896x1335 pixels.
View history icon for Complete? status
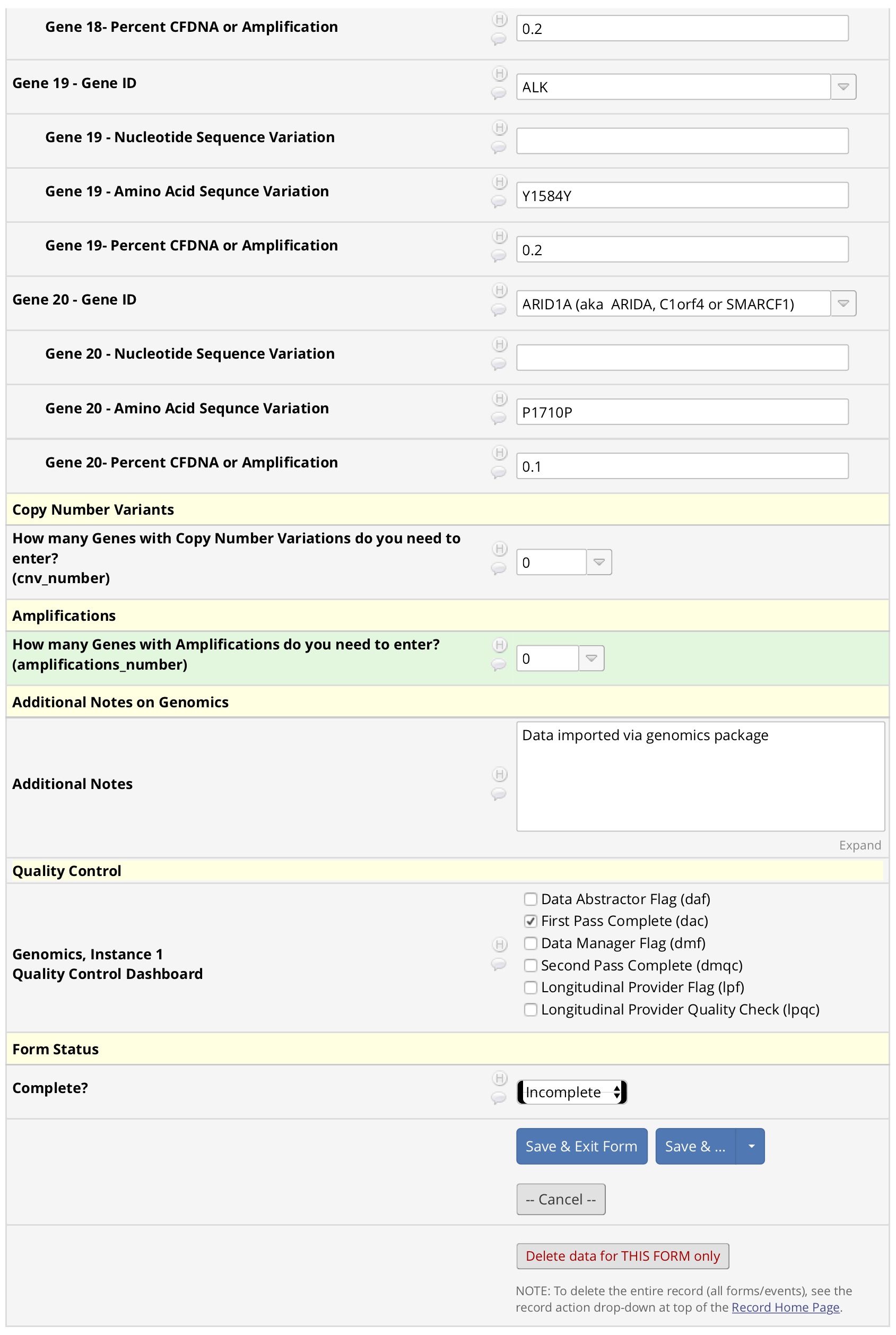coord(499,1078)
